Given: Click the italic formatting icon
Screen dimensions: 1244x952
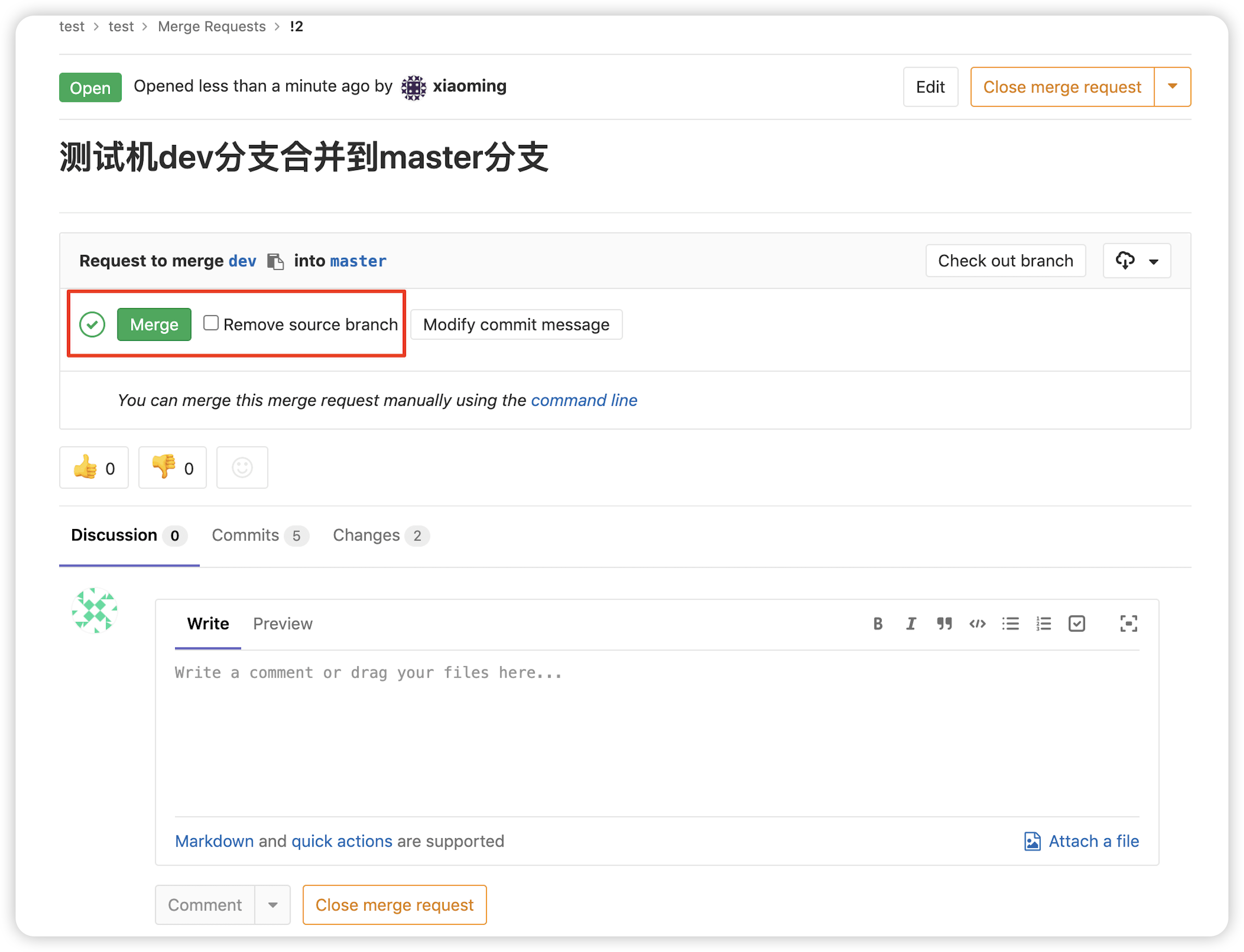Looking at the screenshot, I should [910, 624].
